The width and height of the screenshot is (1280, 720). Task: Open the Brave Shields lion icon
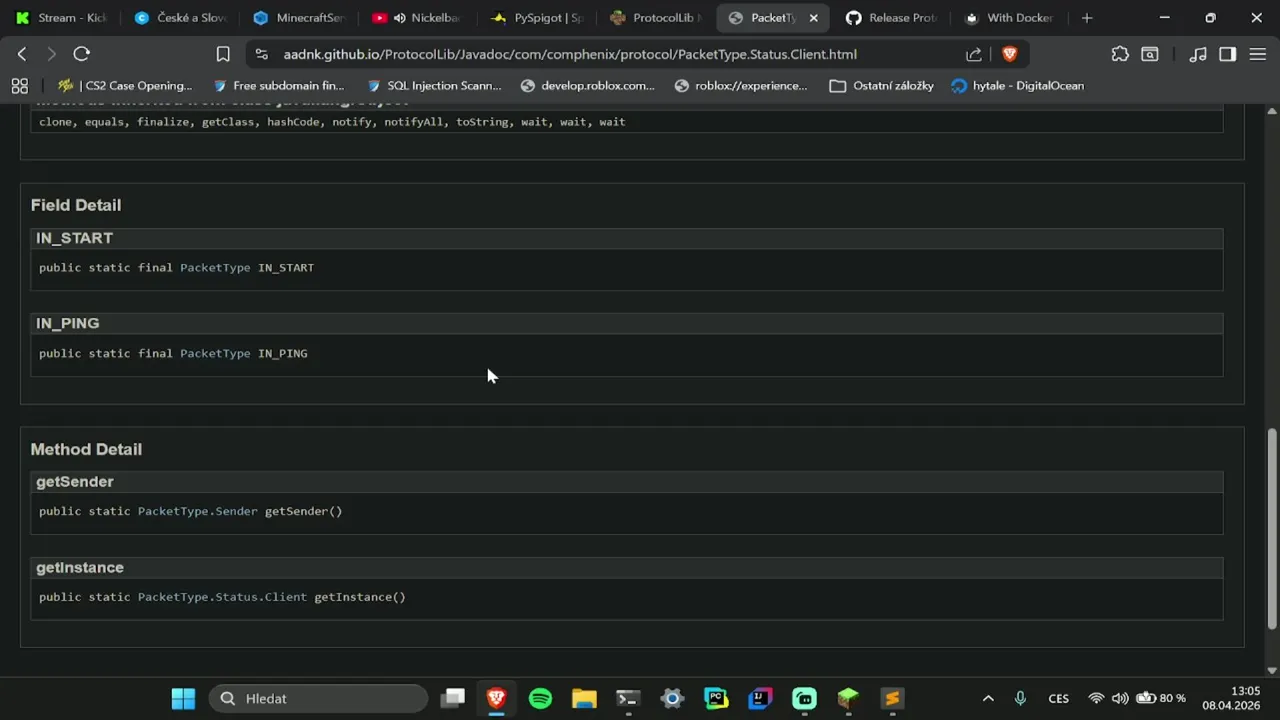pyautogui.click(x=1010, y=54)
